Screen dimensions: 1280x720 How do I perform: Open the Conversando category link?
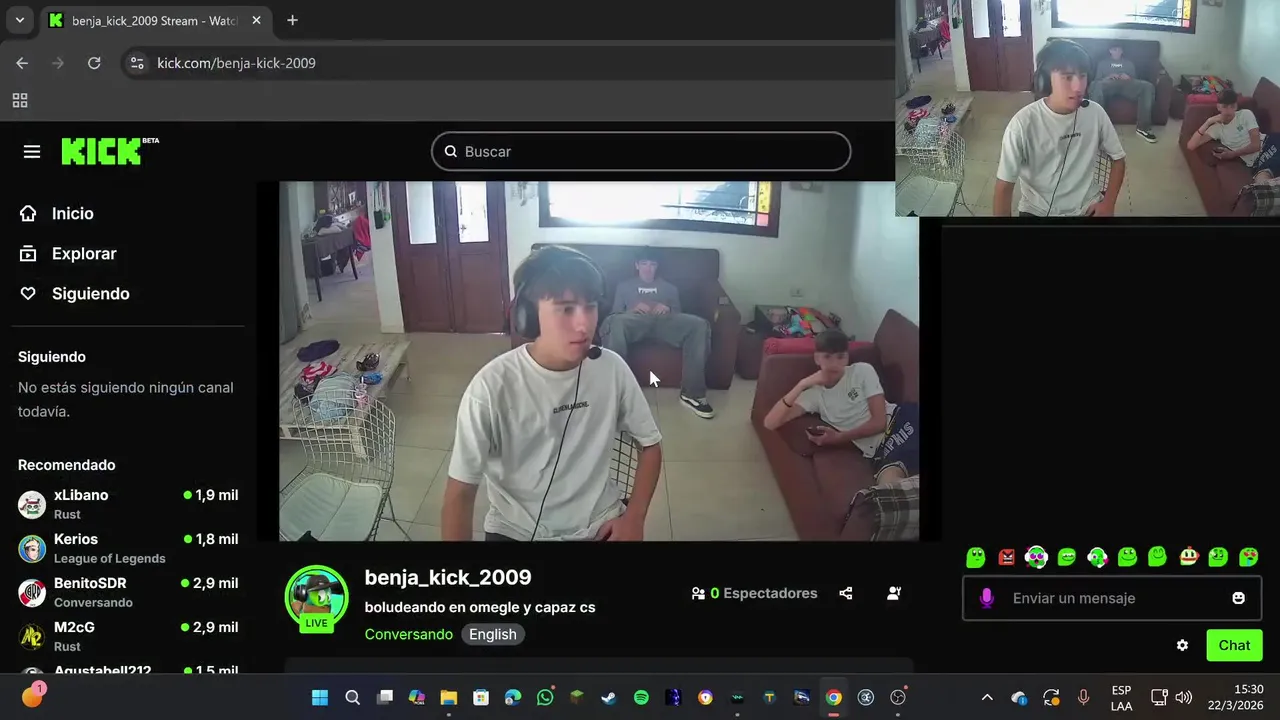408,634
